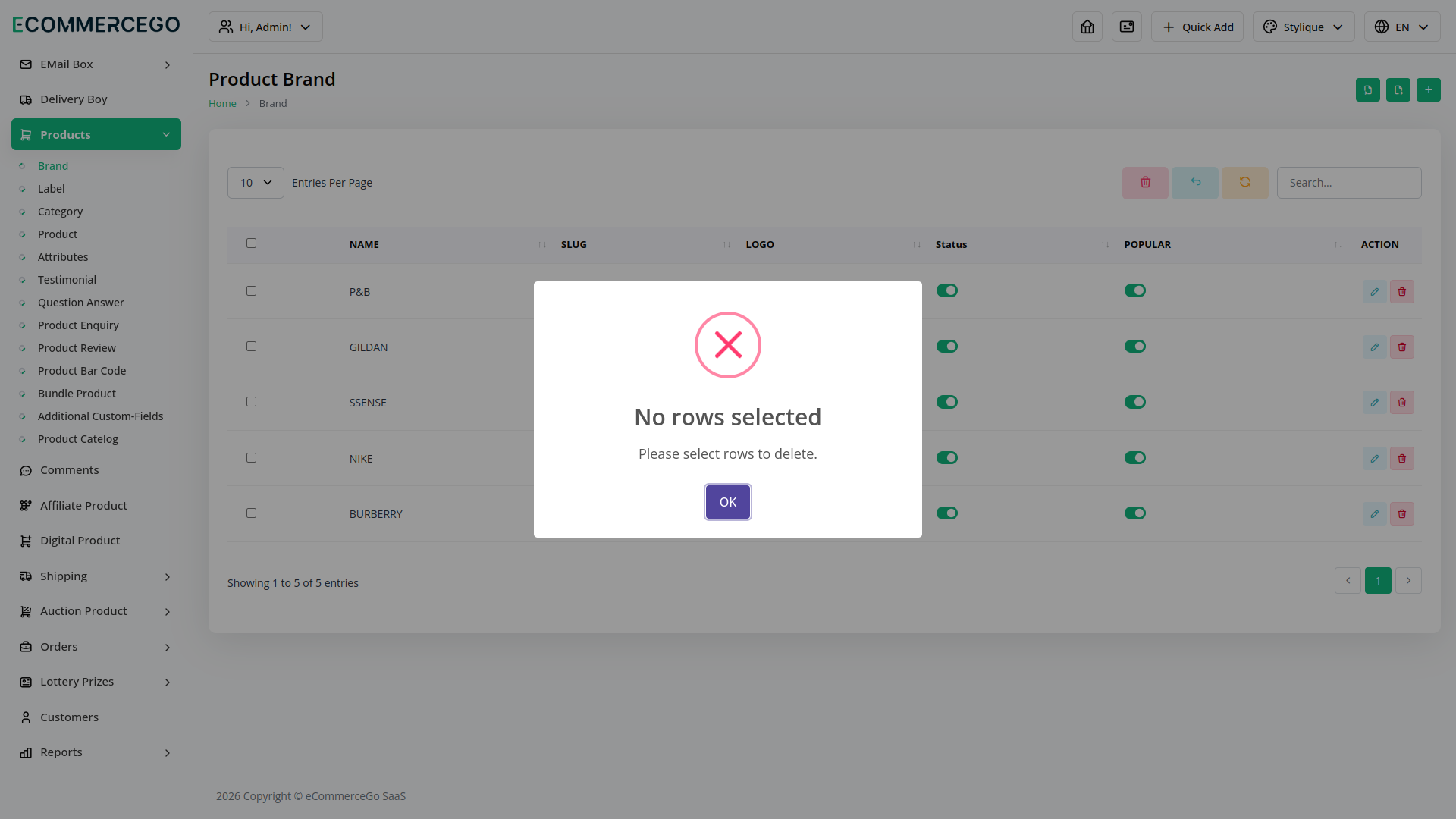Click the orange refresh icon button
This screenshot has width=1456, height=819.
[1244, 183]
